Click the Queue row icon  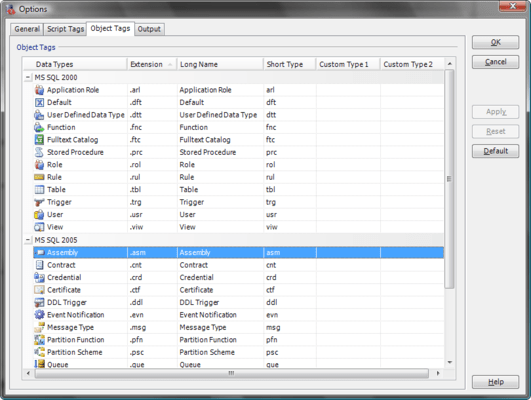click(x=39, y=364)
